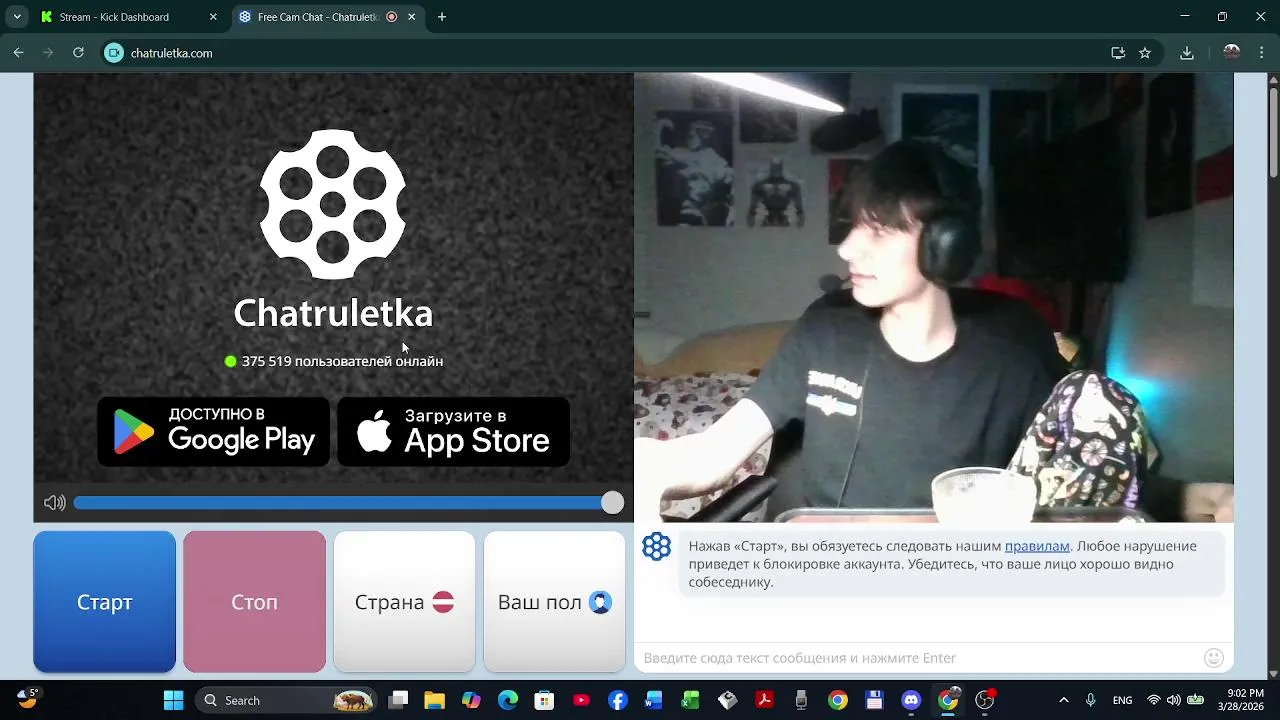The height and width of the screenshot is (720, 1280).
Task: Show hidden system tray icons
Action: click(x=1063, y=700)
